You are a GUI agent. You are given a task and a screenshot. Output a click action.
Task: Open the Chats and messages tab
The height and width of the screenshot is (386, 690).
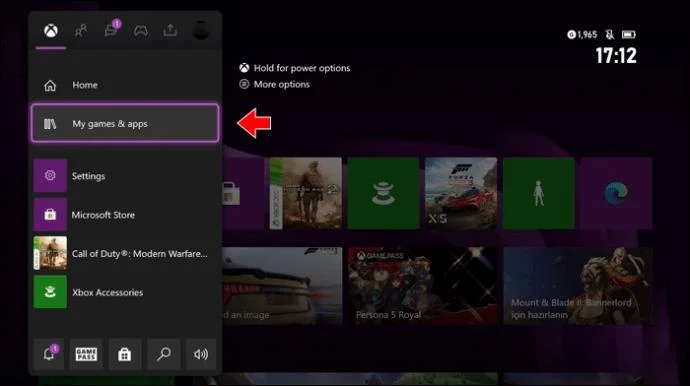pyautogui.click(x=111, y=29)
